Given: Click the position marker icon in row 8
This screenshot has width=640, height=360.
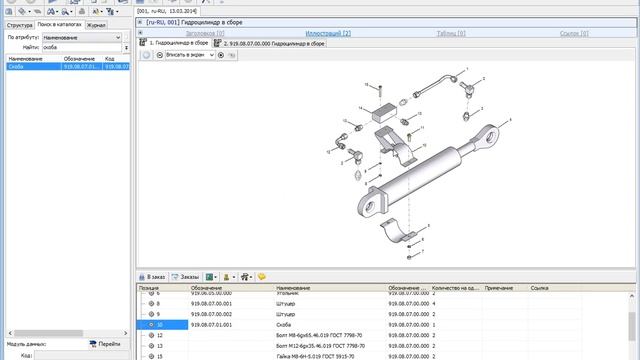Looking at the screenshot, I should (x=151, y=304).
